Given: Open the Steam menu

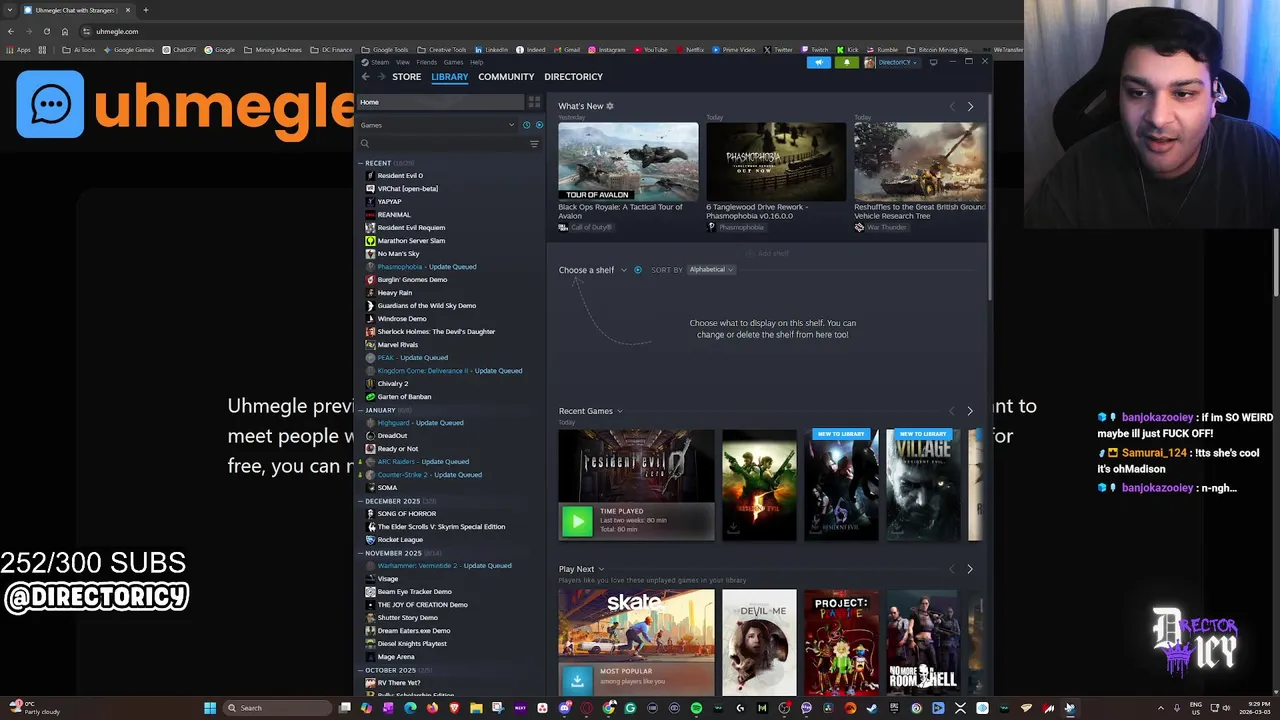Looking at the screenshot, I should click(380, 62).
